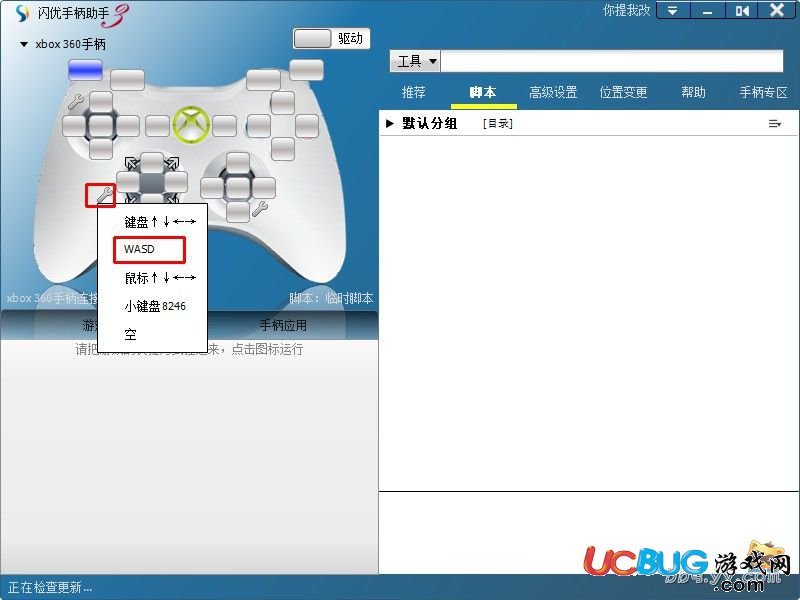
Task: Open the 工具 tools dropdown
Action: coord(415,61)
